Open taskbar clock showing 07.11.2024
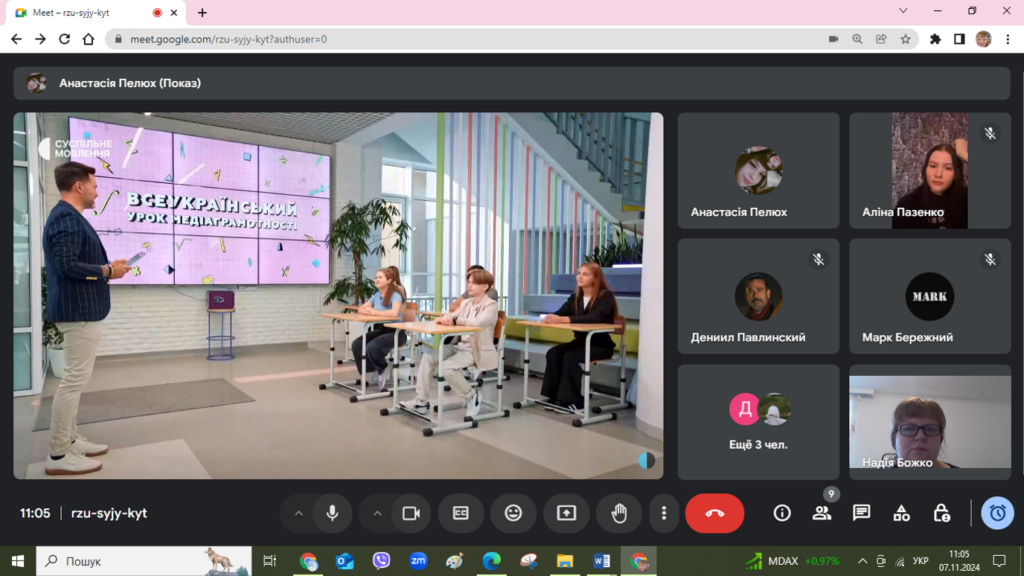The image size is (1024, 576). click(x=959, y=561)
